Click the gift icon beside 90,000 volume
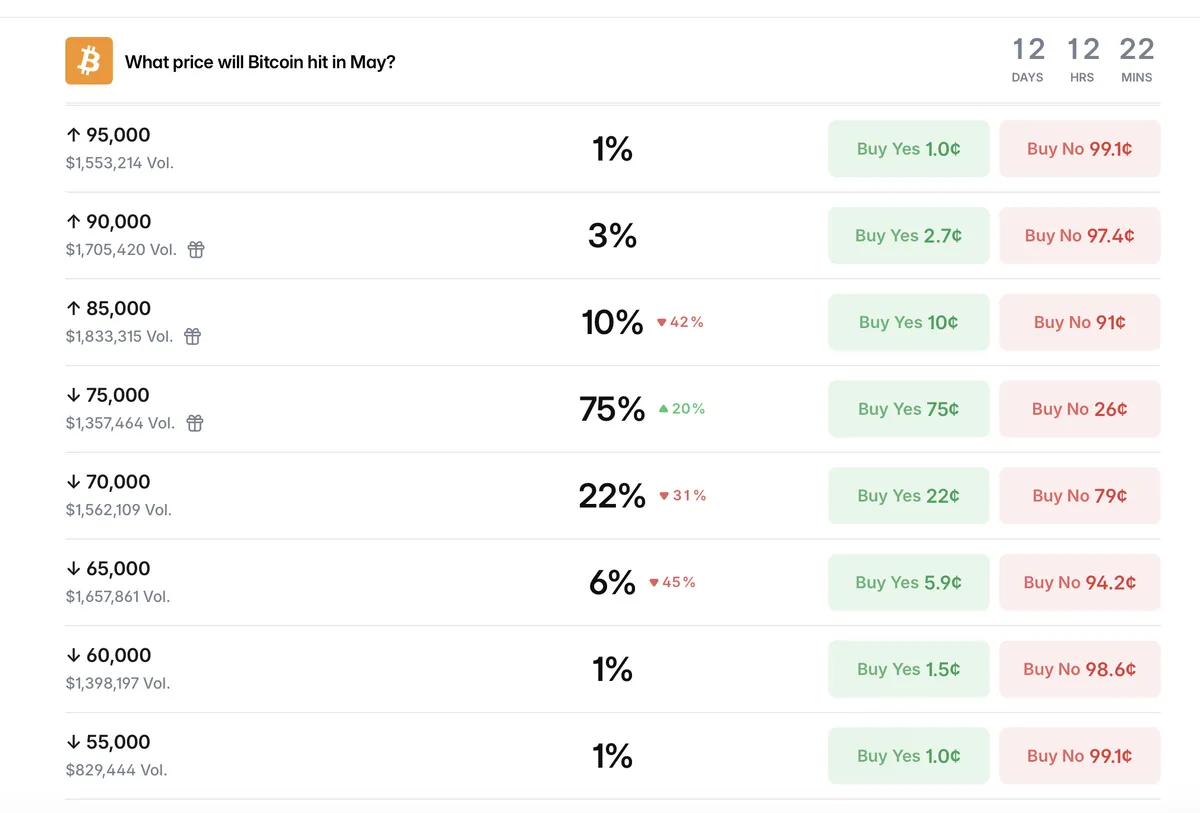 tap(196, 250)
